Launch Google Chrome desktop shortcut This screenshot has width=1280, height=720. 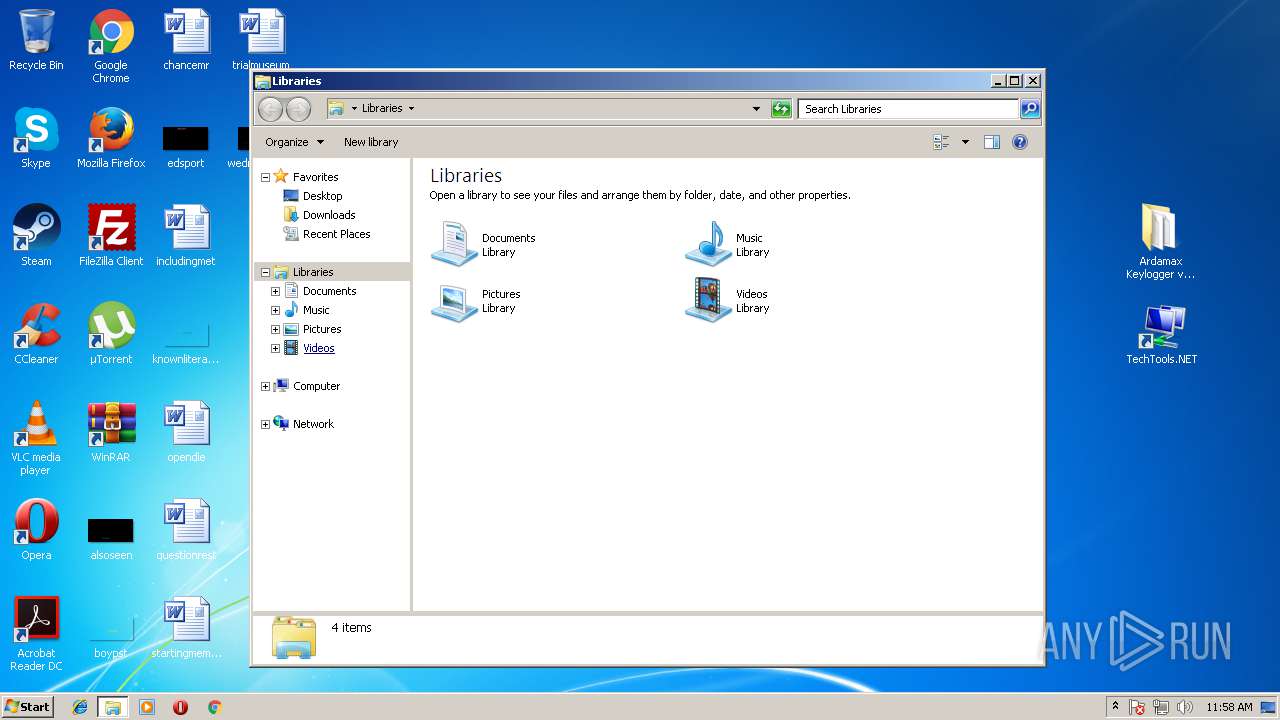coord(111,46)
